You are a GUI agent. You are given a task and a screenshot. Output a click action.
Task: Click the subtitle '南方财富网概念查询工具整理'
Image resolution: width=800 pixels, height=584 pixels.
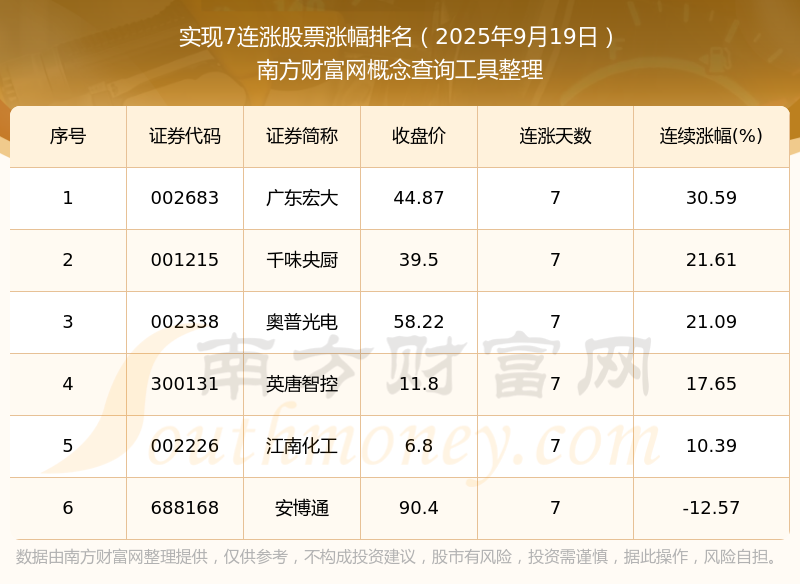point(400,70)
